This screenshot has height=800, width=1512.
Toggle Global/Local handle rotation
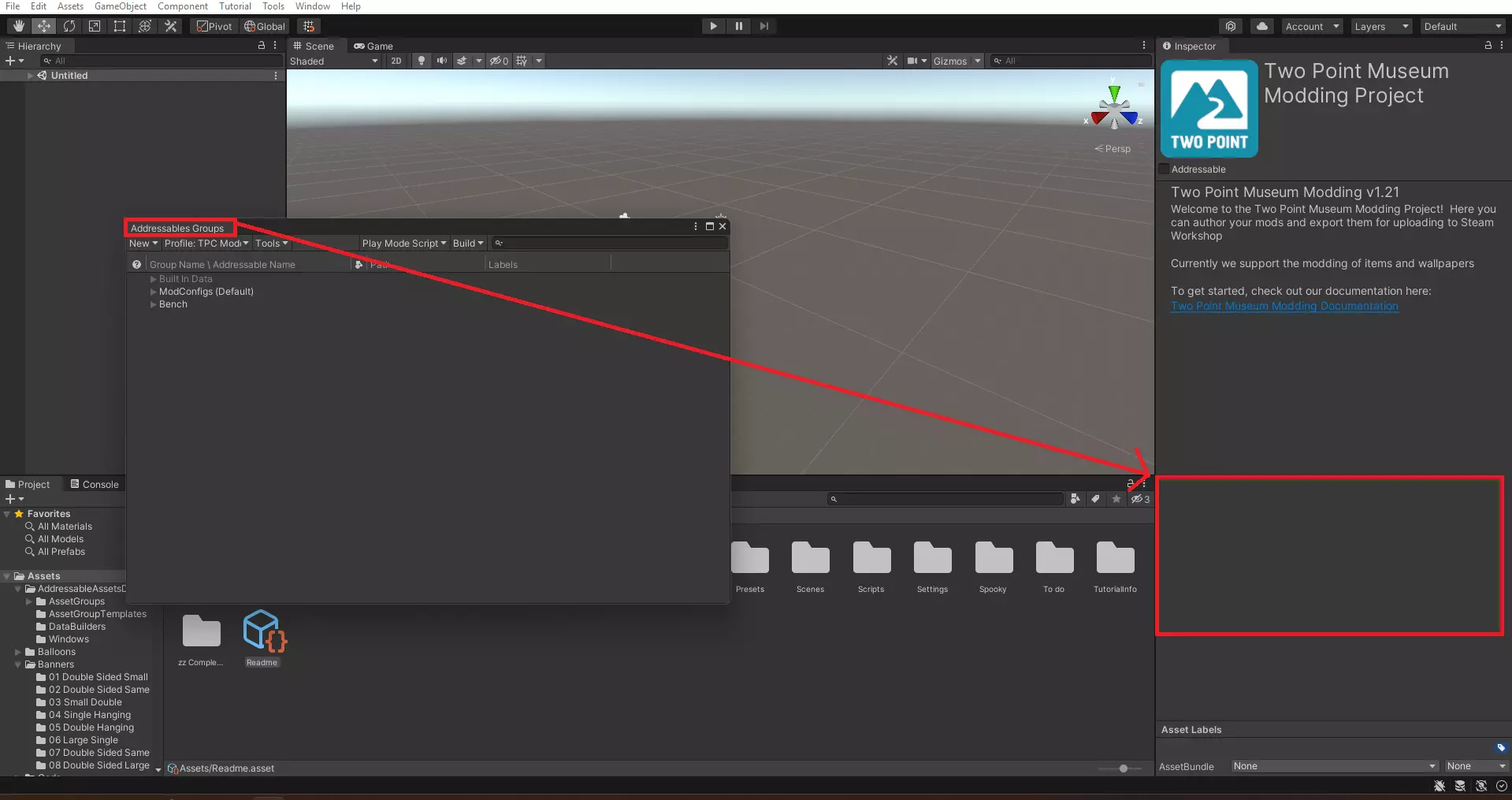pyautogui.click(x=265, y=26)
